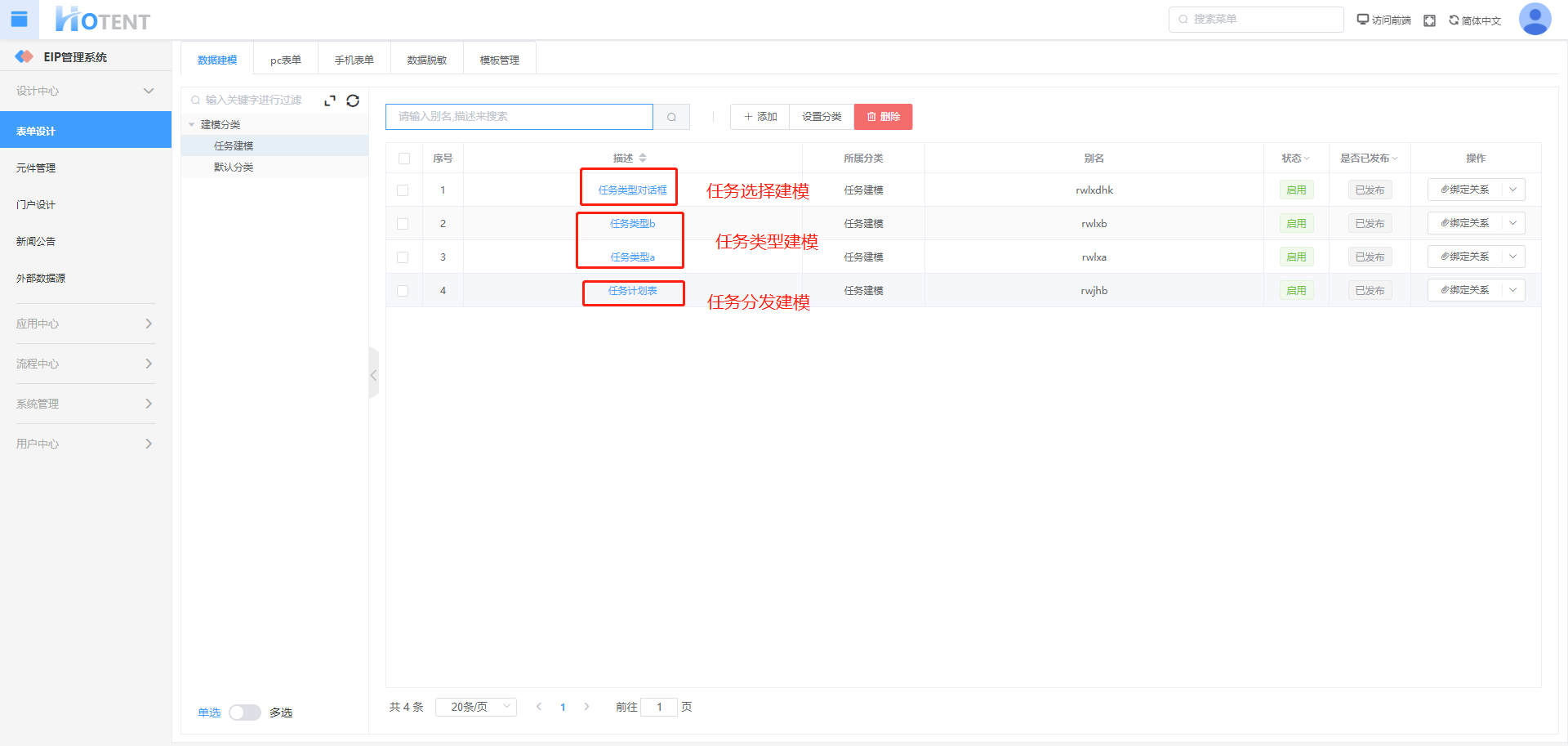
Task: Toggle the 单选/多选 switch
Action: tap(245, 712)
